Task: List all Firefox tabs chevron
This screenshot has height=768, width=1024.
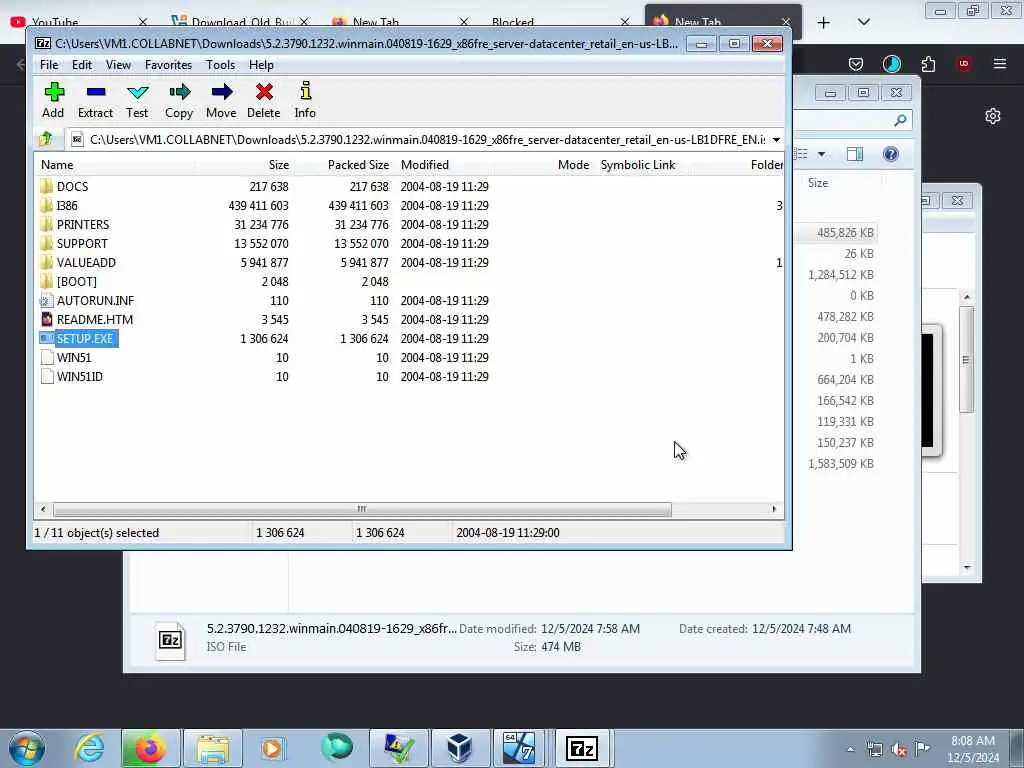Action: (863, 22)
